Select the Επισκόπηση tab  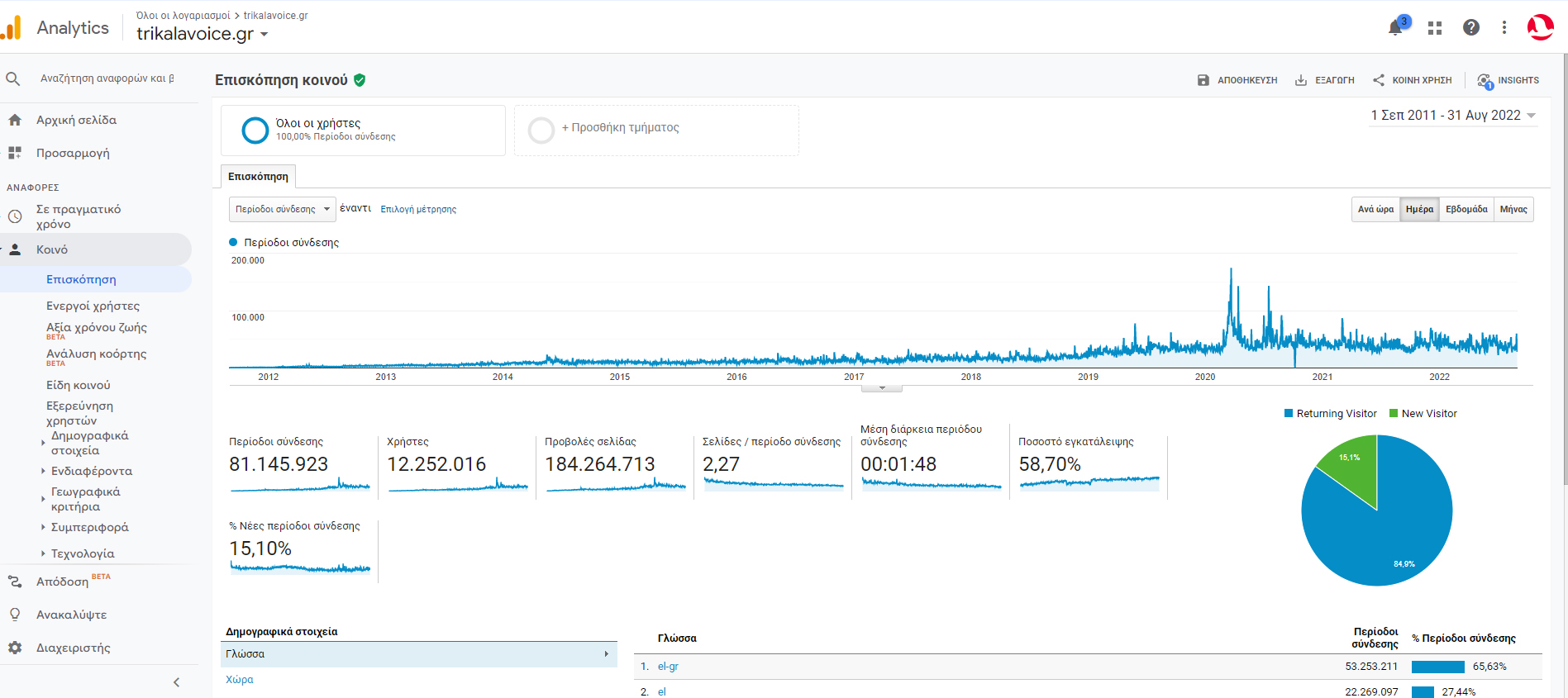click(258, 177)
